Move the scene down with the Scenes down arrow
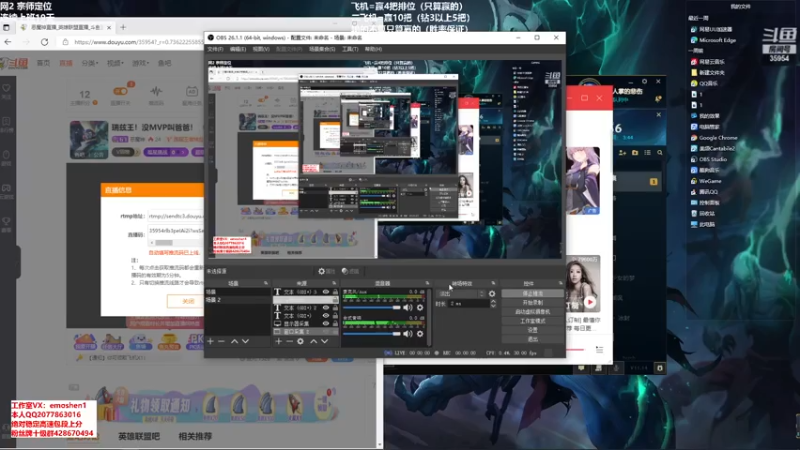This screenshot has height=450, width=800. (x=245, y=341)
